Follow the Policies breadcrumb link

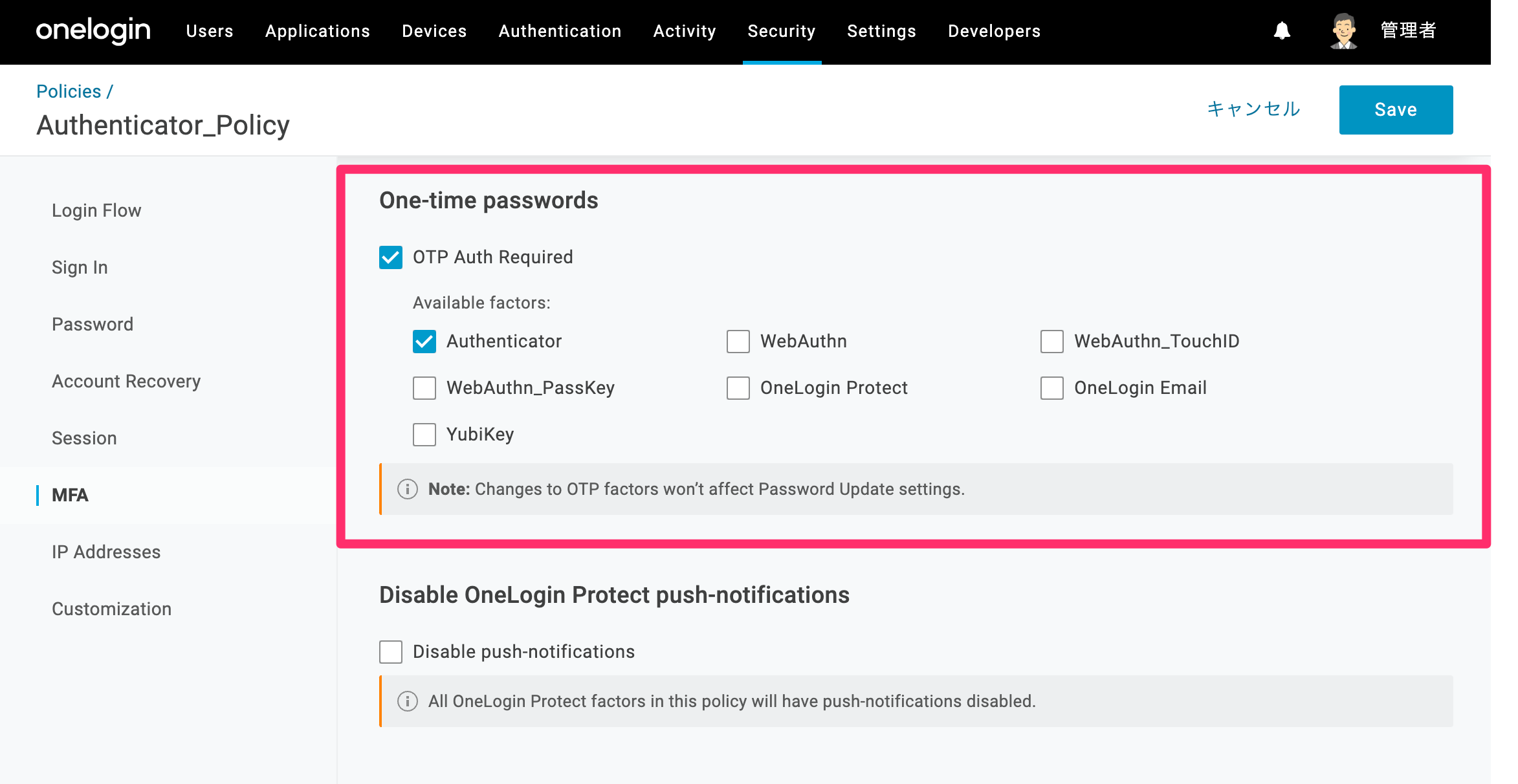click(69, 91)
